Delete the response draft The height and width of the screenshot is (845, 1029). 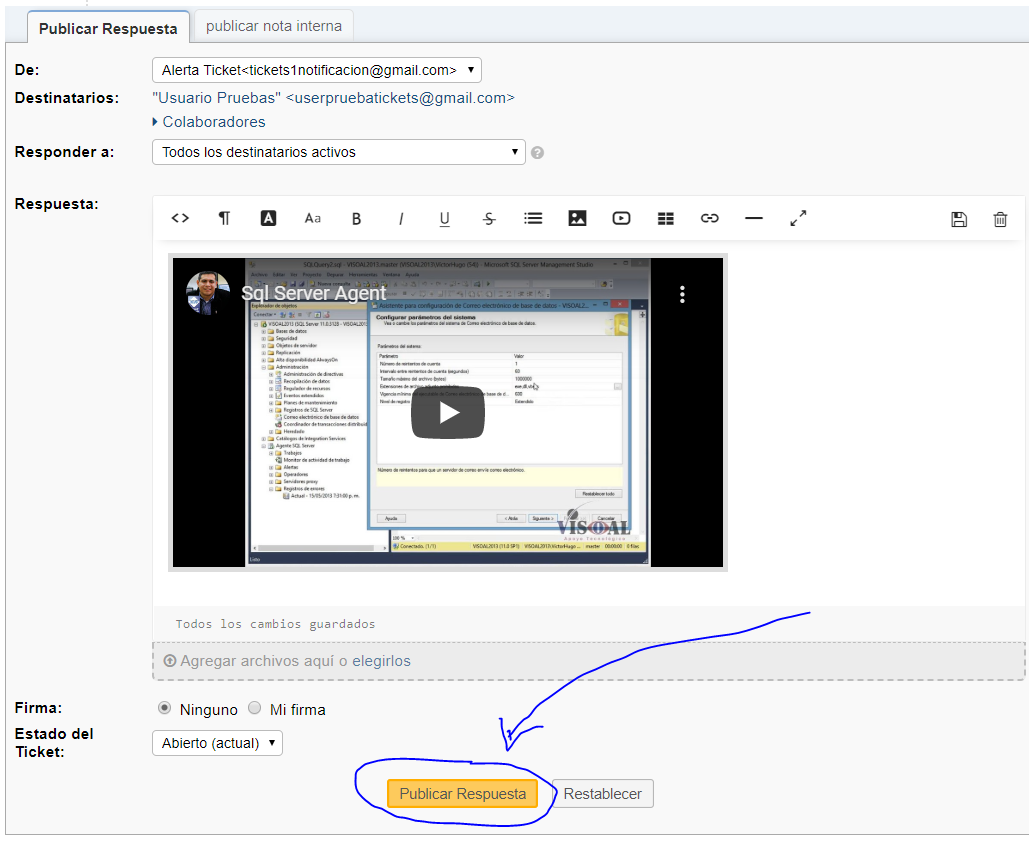[x=1000, y=219]
